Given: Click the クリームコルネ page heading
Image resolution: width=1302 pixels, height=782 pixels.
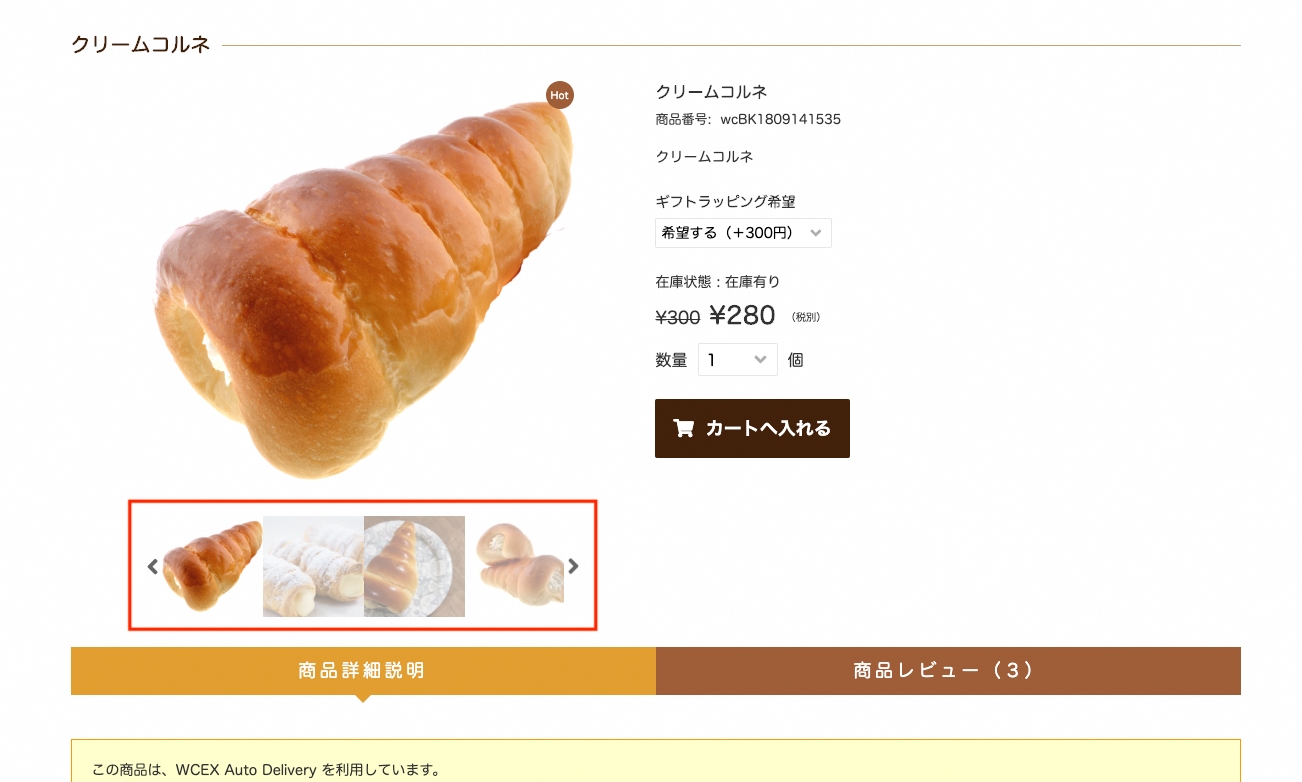Looking at the screenshot, I should point(141,45).
